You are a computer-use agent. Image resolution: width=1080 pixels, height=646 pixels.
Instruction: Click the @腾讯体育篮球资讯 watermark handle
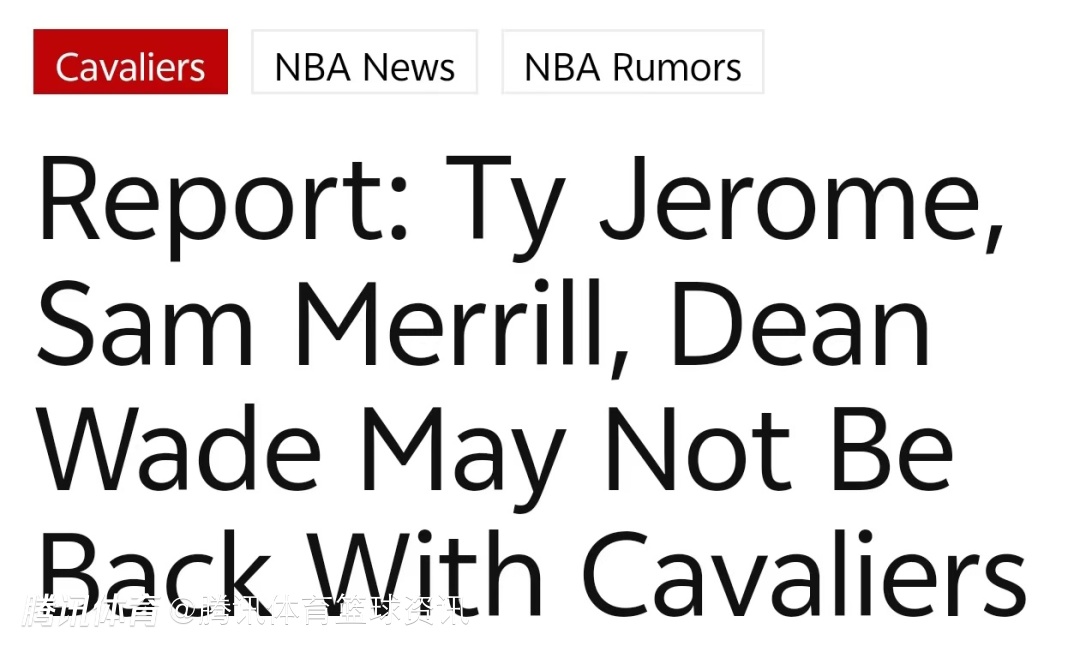click(322, 610)
